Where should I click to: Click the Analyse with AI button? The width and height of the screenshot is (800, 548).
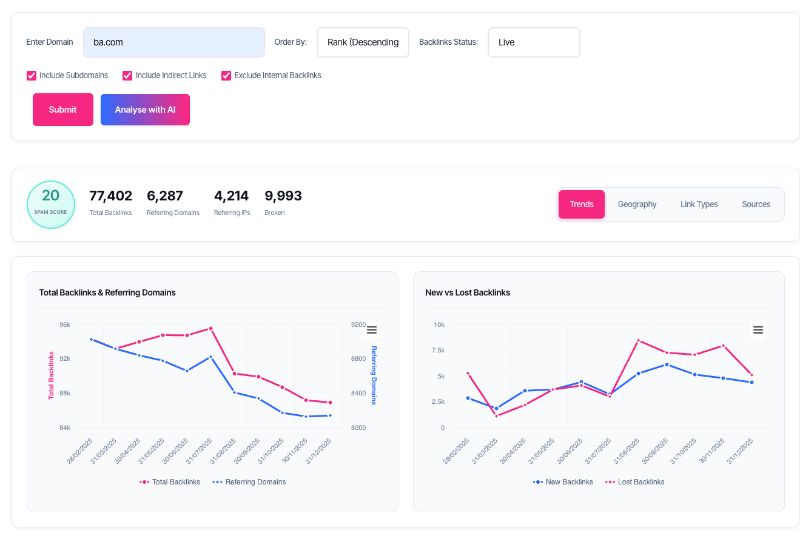click(145, 110)
